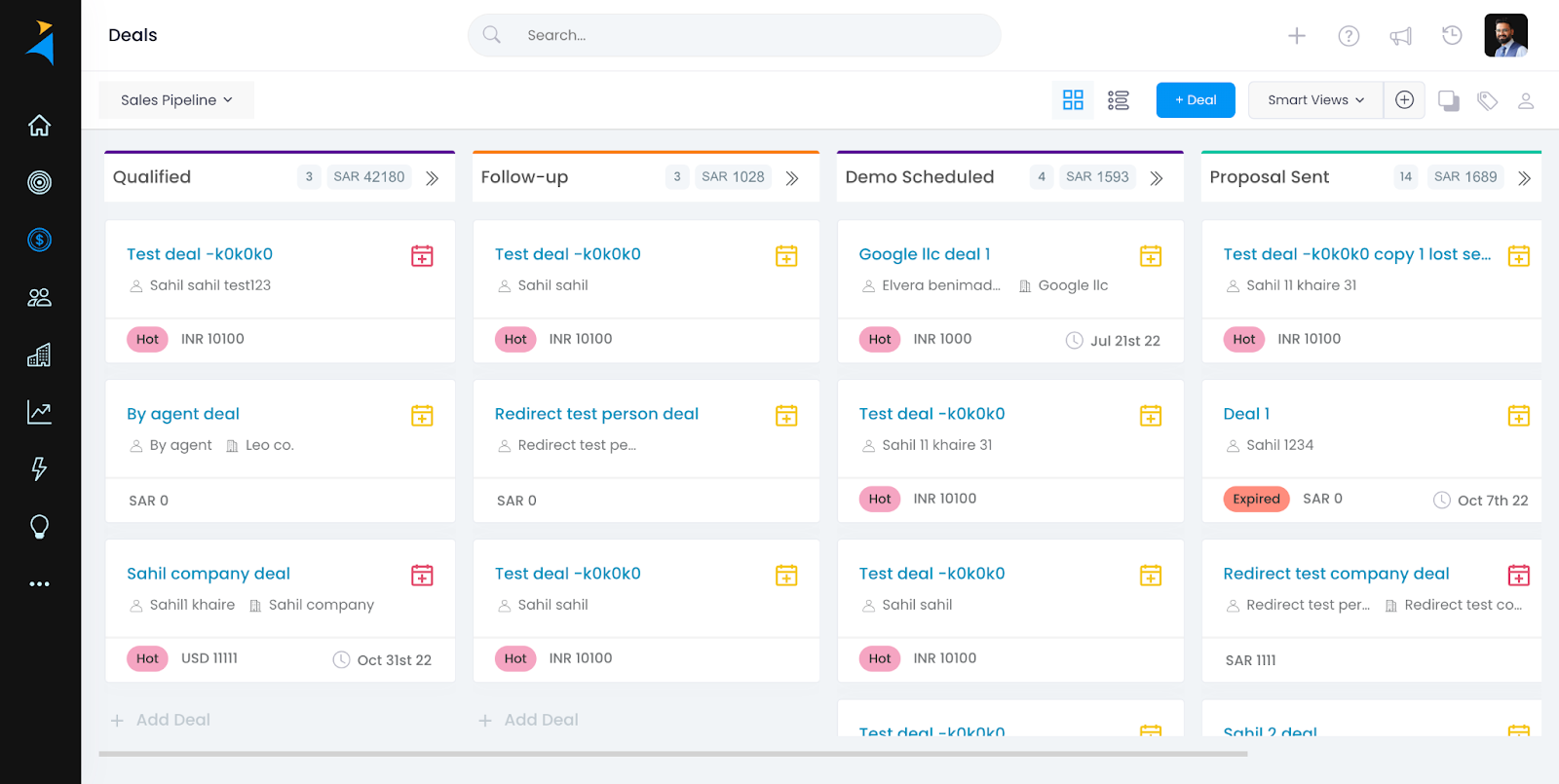
Task: Add activity to Redirect test person deal
Action: point(786,416)
